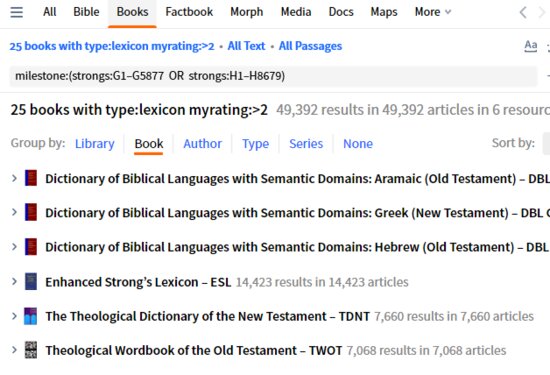Click the '49,392 results in 49,392 articles' summary
The image size is (550, 375).
click(413, 110)
